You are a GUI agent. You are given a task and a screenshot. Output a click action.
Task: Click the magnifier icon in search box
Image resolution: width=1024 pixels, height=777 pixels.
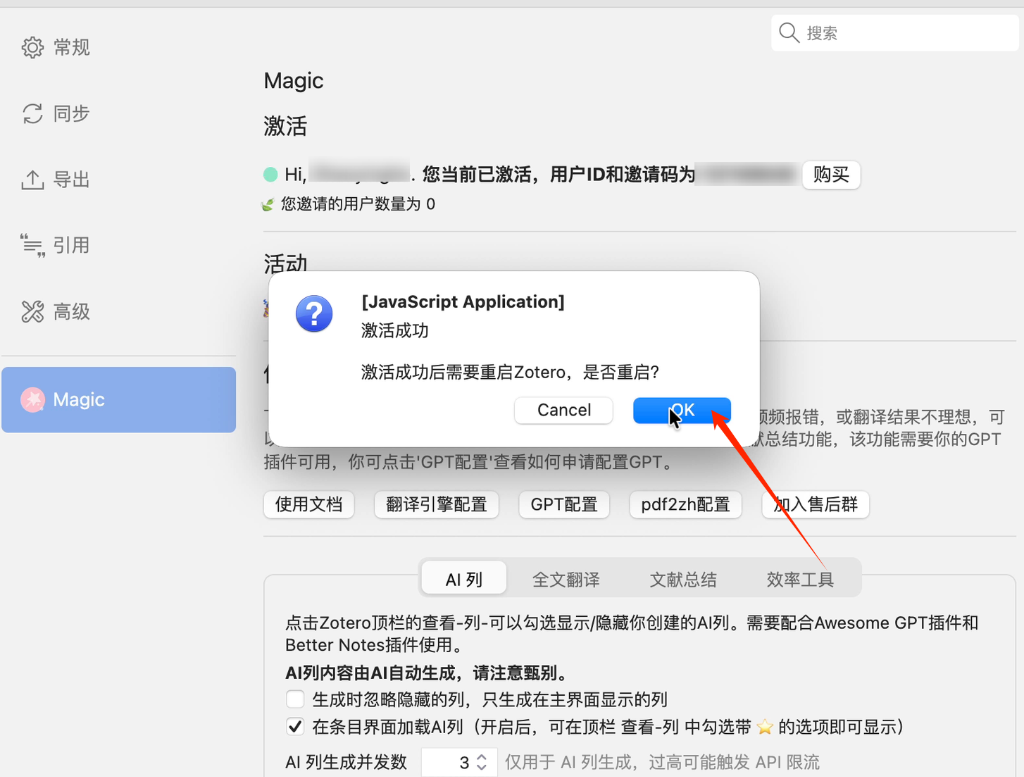tap(789, 33)
